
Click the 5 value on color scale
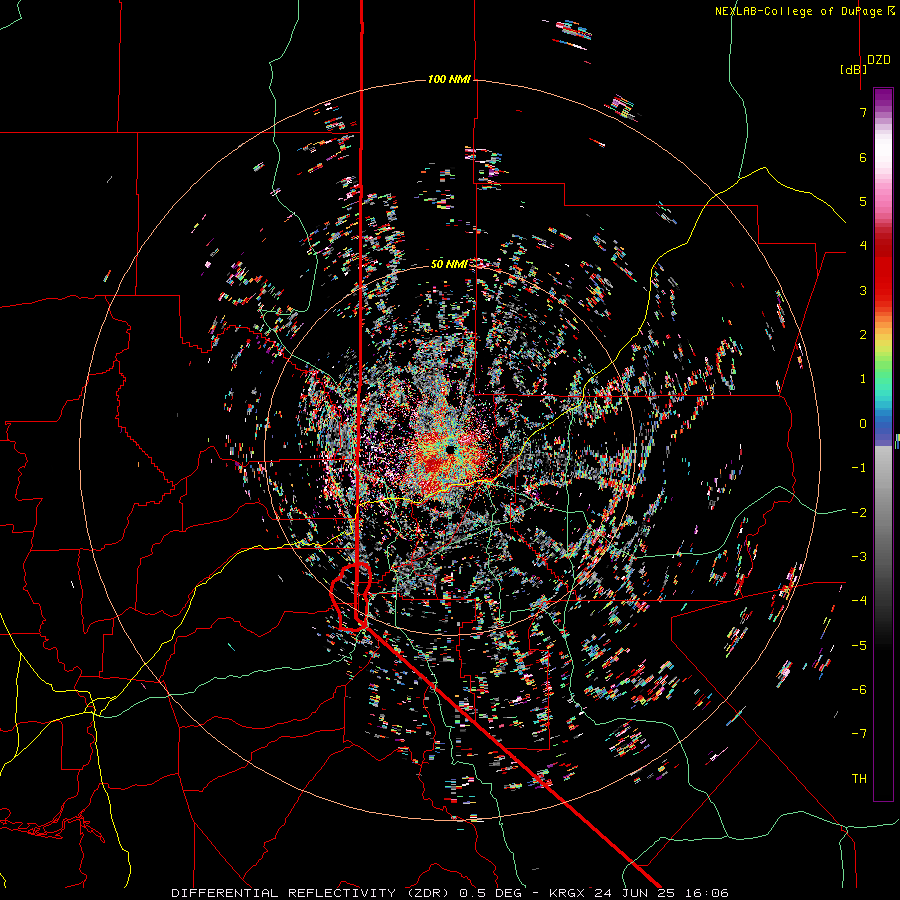tap(863, 201)
